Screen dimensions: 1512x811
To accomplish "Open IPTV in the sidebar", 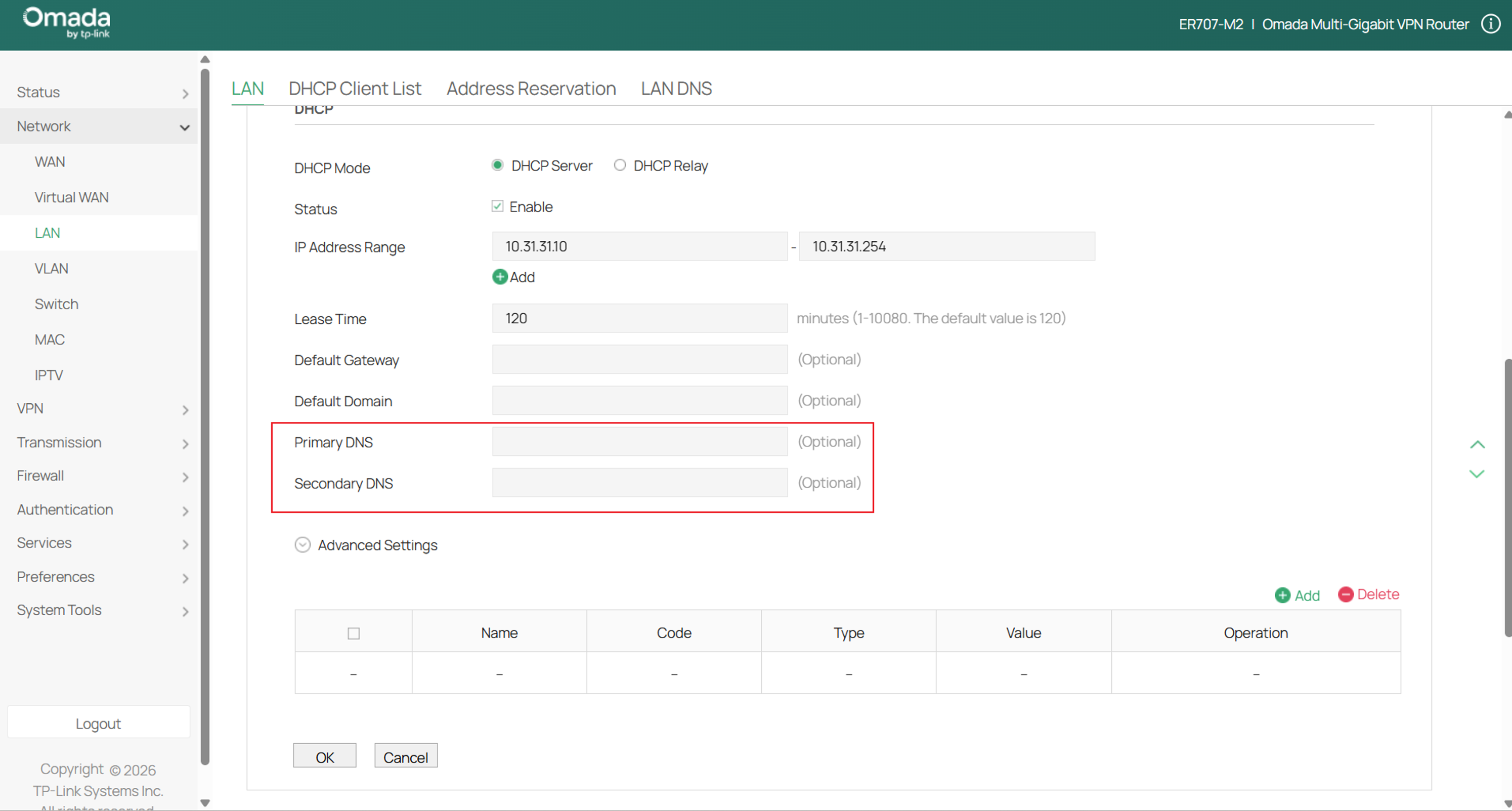I will 48,375.
